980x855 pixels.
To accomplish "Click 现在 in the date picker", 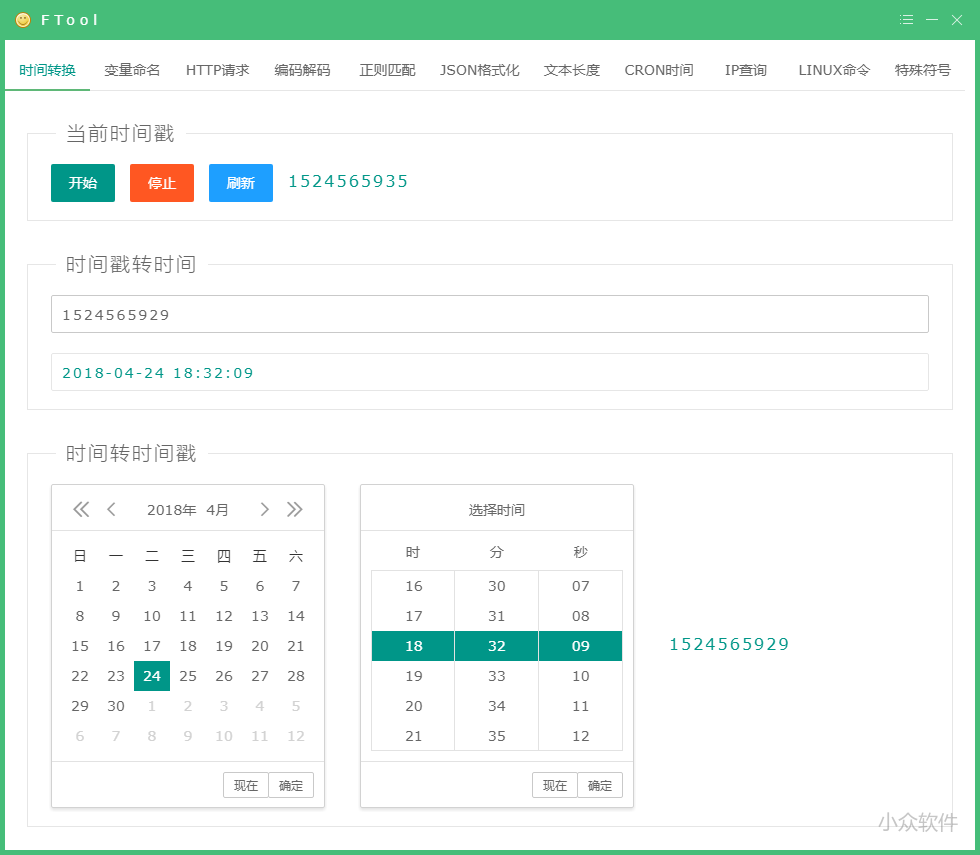I will tap(246, 785).
